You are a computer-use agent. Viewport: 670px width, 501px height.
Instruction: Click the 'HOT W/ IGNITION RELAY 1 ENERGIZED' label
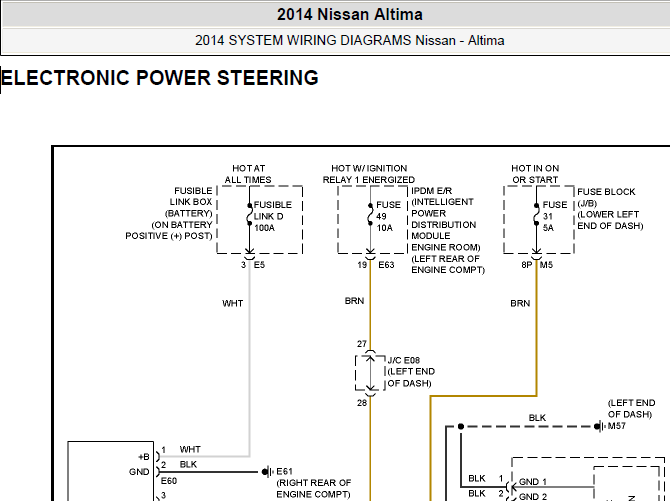pyautogui.click(x=369, y=174)
